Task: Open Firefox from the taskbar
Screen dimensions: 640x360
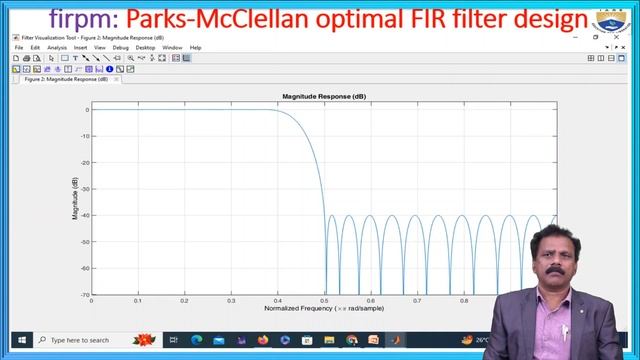Action: (263, 340)
